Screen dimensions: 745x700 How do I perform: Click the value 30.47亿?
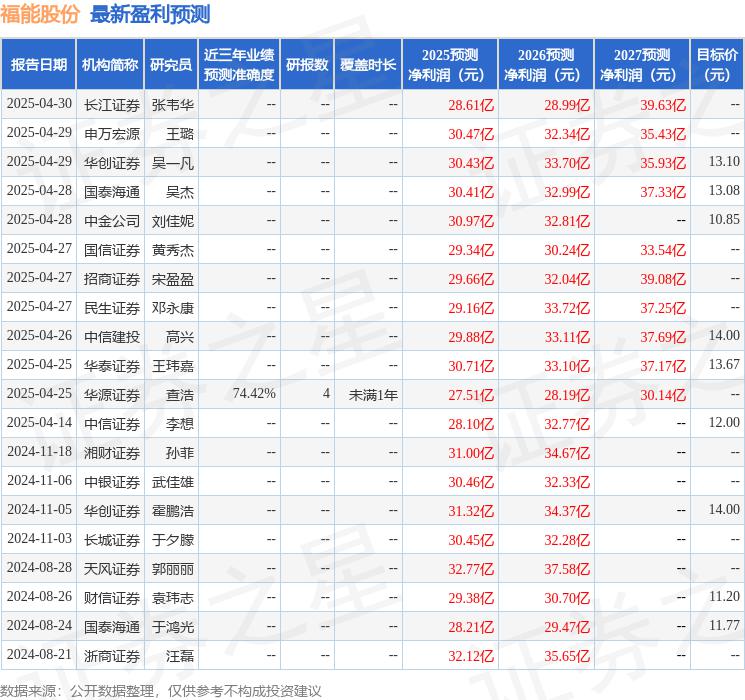(x=471, y=134)
